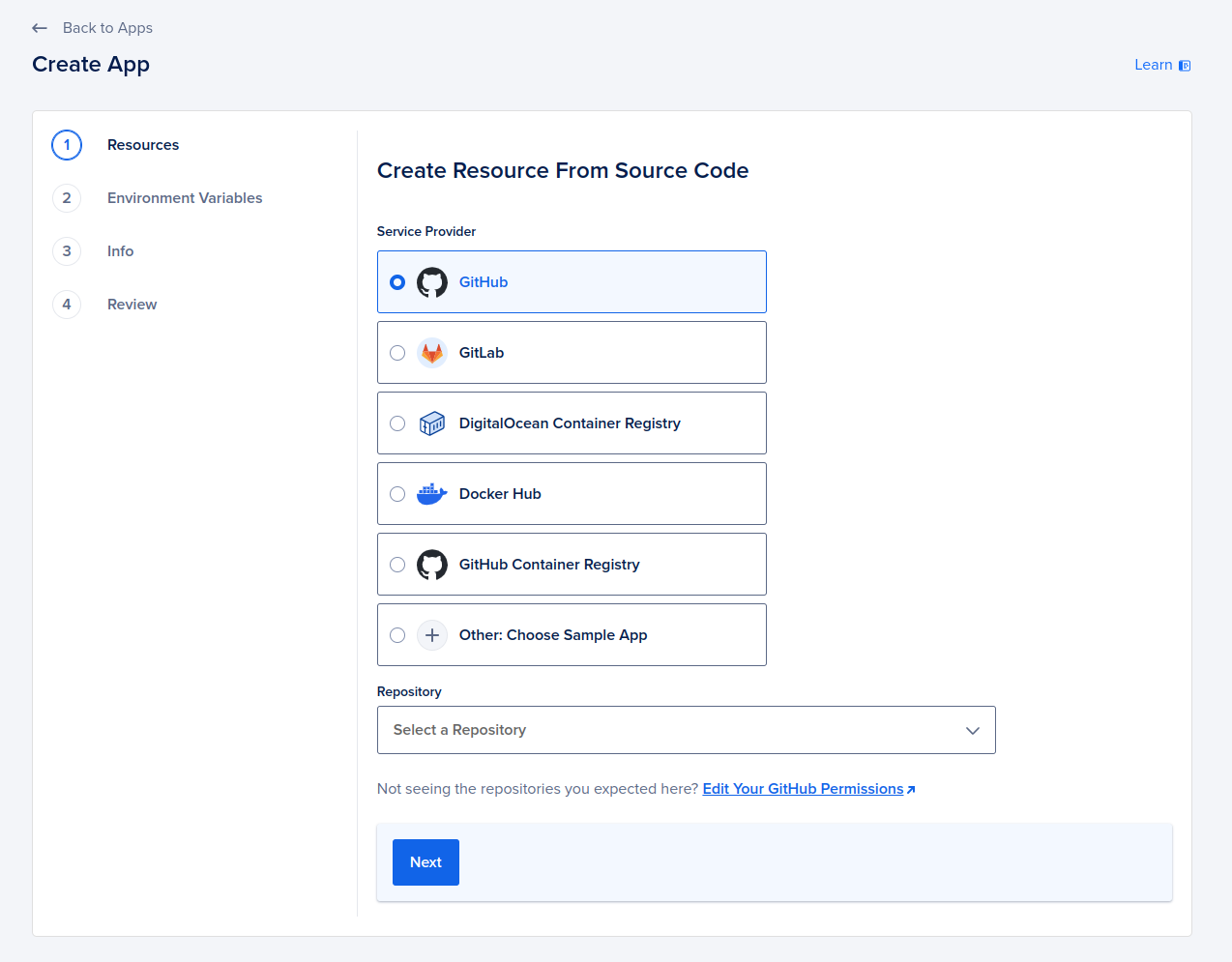The width and height of the screenshot is (1232, 962).
Task: Click the back arrow beside Back to Apps
Action: (39, 28)
